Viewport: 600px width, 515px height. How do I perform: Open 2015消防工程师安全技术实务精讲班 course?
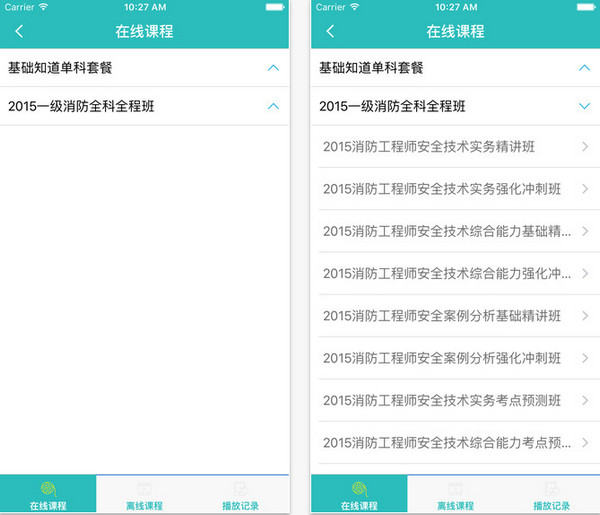pyautogui.click(x=456, y=147)
